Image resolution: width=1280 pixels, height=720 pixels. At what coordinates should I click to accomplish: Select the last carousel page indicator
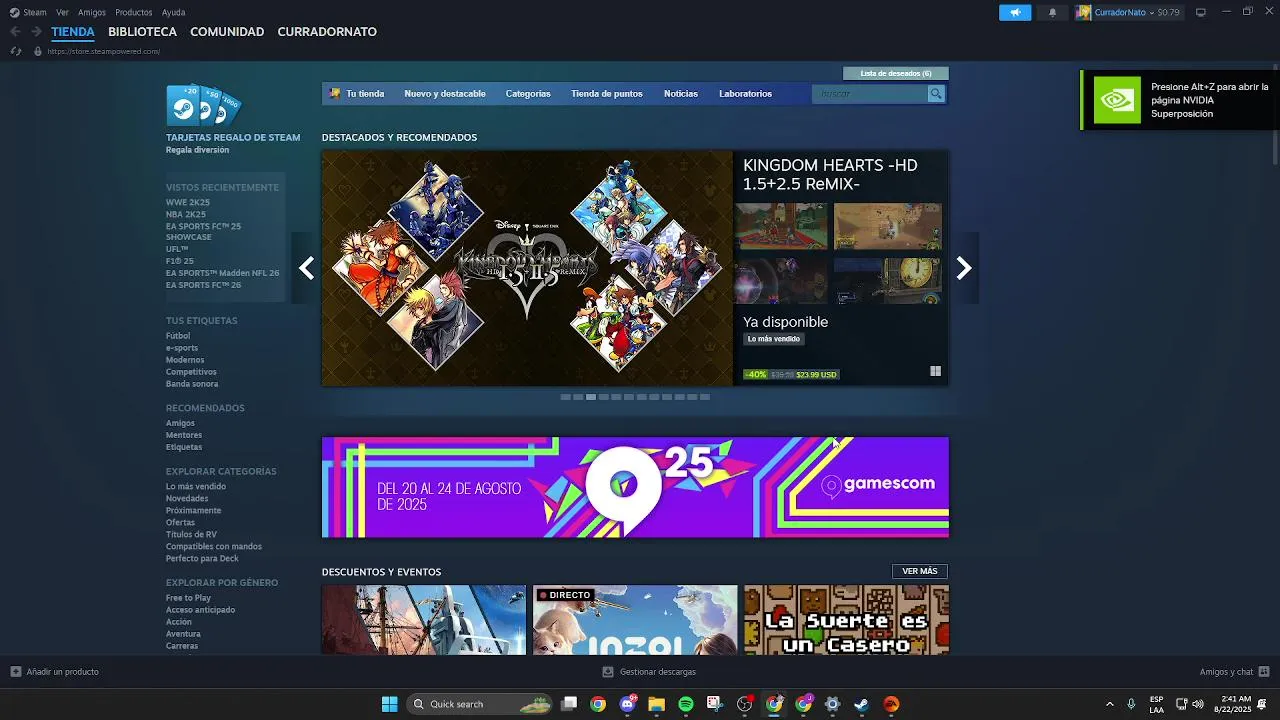pyautogui.click(x=705, y=397)
